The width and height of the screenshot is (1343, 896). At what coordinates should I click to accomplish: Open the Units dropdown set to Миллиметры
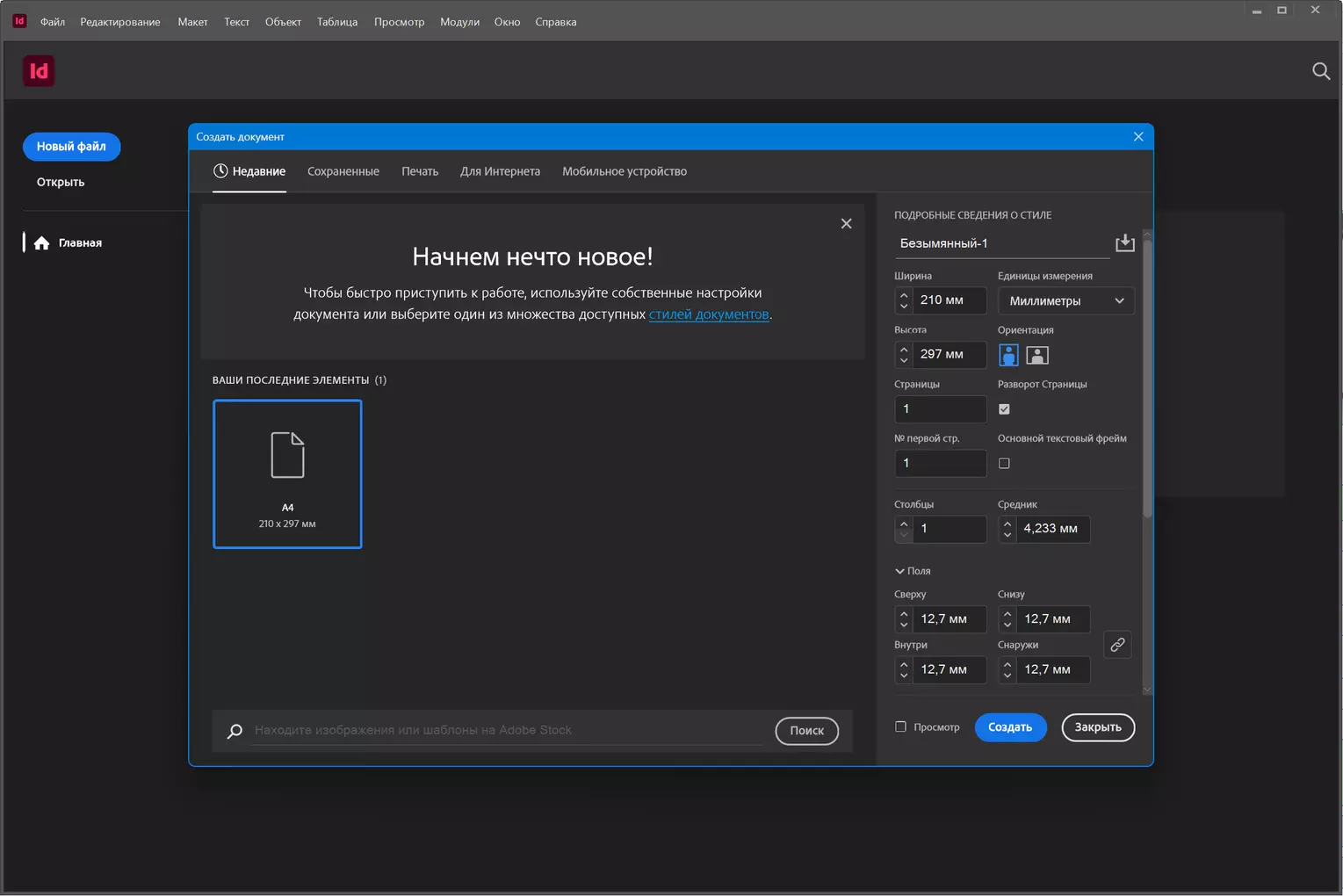(1065, 300)
